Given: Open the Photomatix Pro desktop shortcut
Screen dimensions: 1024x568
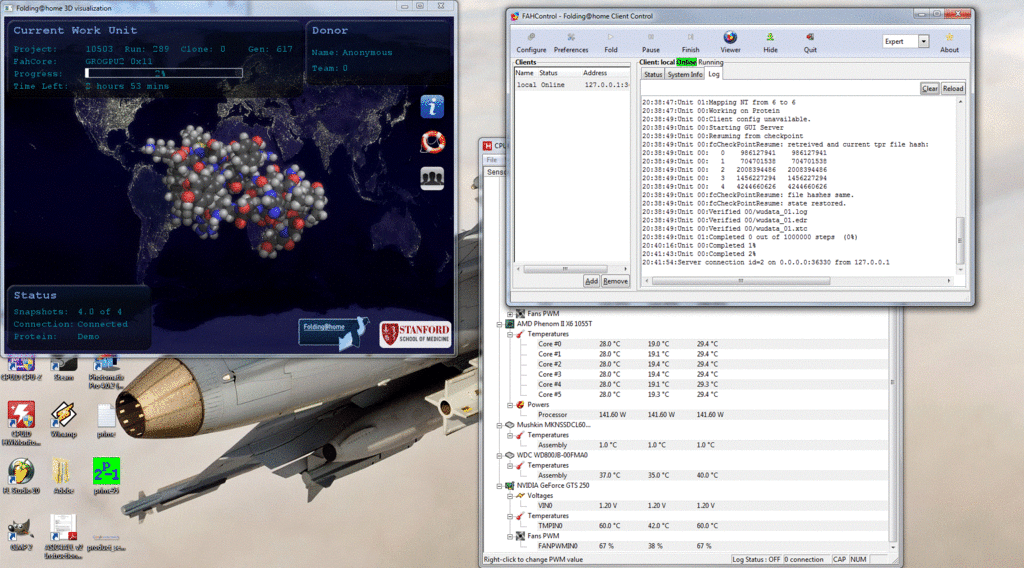Looking at the screenshot, I should [x=106, y=372].
